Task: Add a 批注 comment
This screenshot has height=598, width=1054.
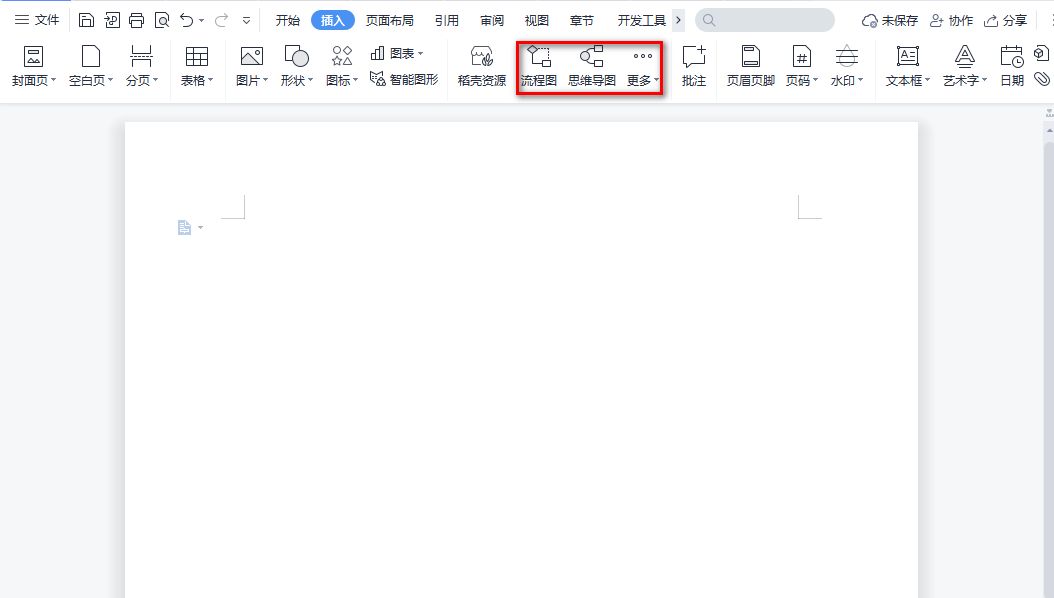Action: click(x=694, y=66)
